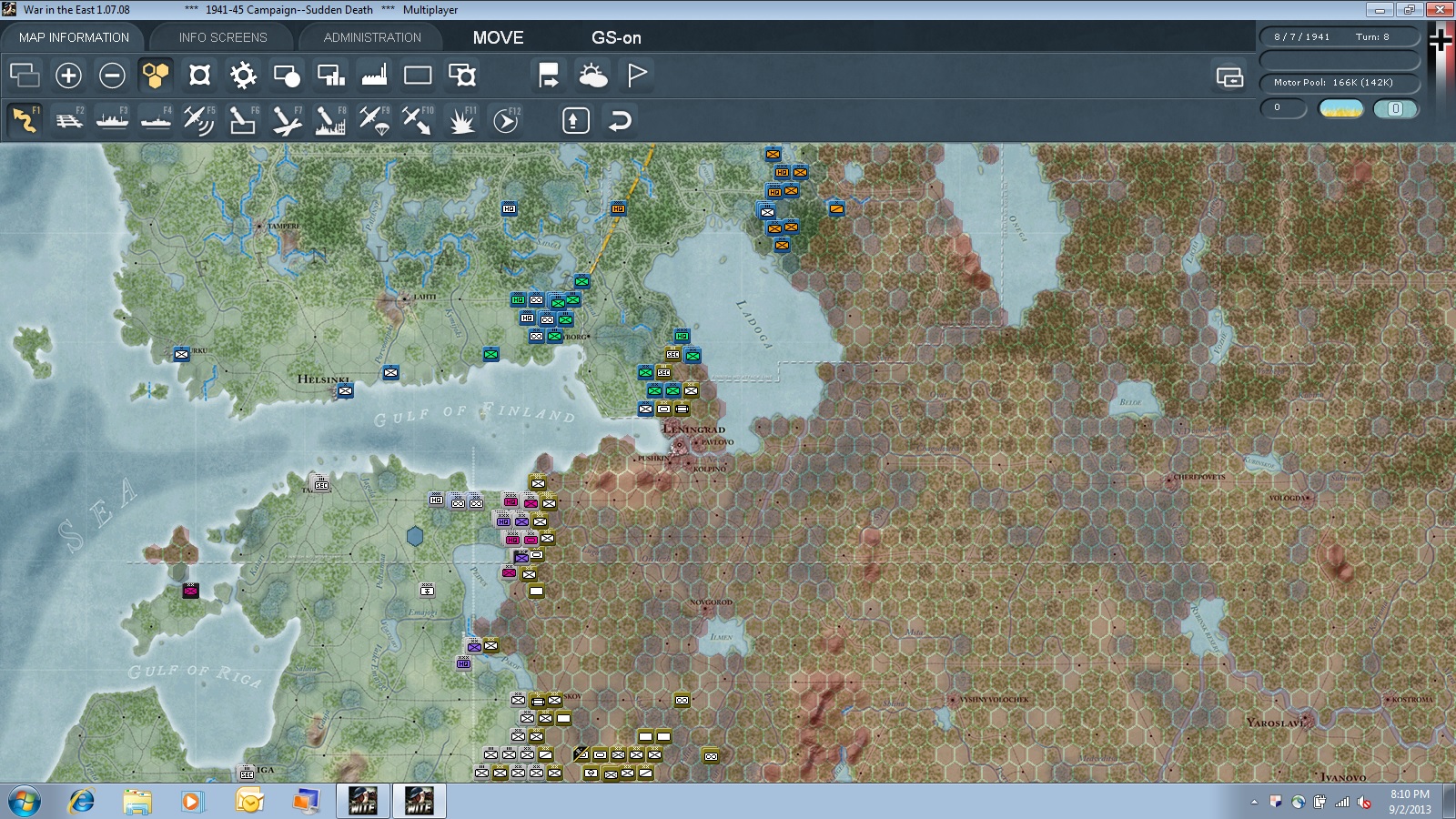Click the undo move arrow icon
The image size is (1456, 819).
620,120
